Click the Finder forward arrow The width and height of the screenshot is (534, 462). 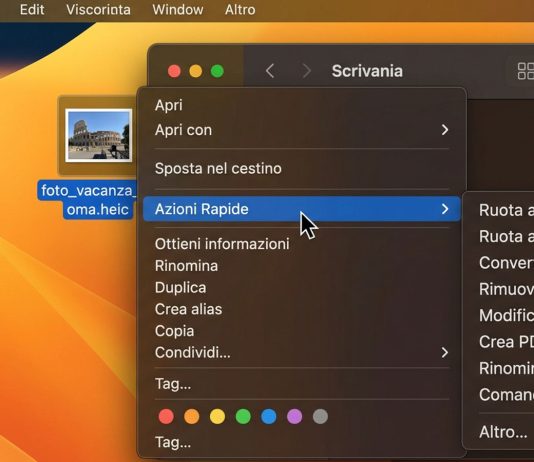pyautogui.click(x=307, y=71)
